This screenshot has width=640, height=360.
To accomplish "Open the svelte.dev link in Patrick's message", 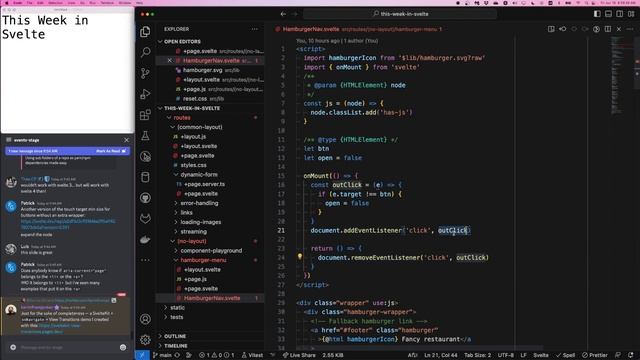I will pos(68,224).
